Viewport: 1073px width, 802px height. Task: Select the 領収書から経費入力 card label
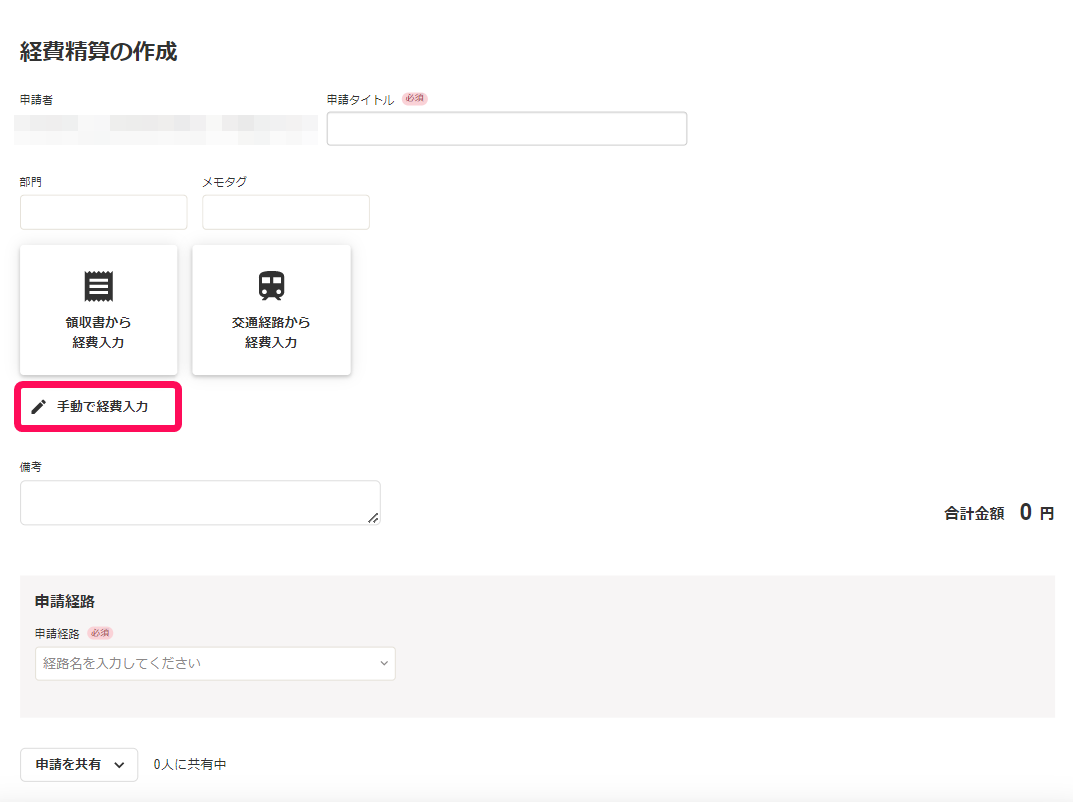(99, 332)
